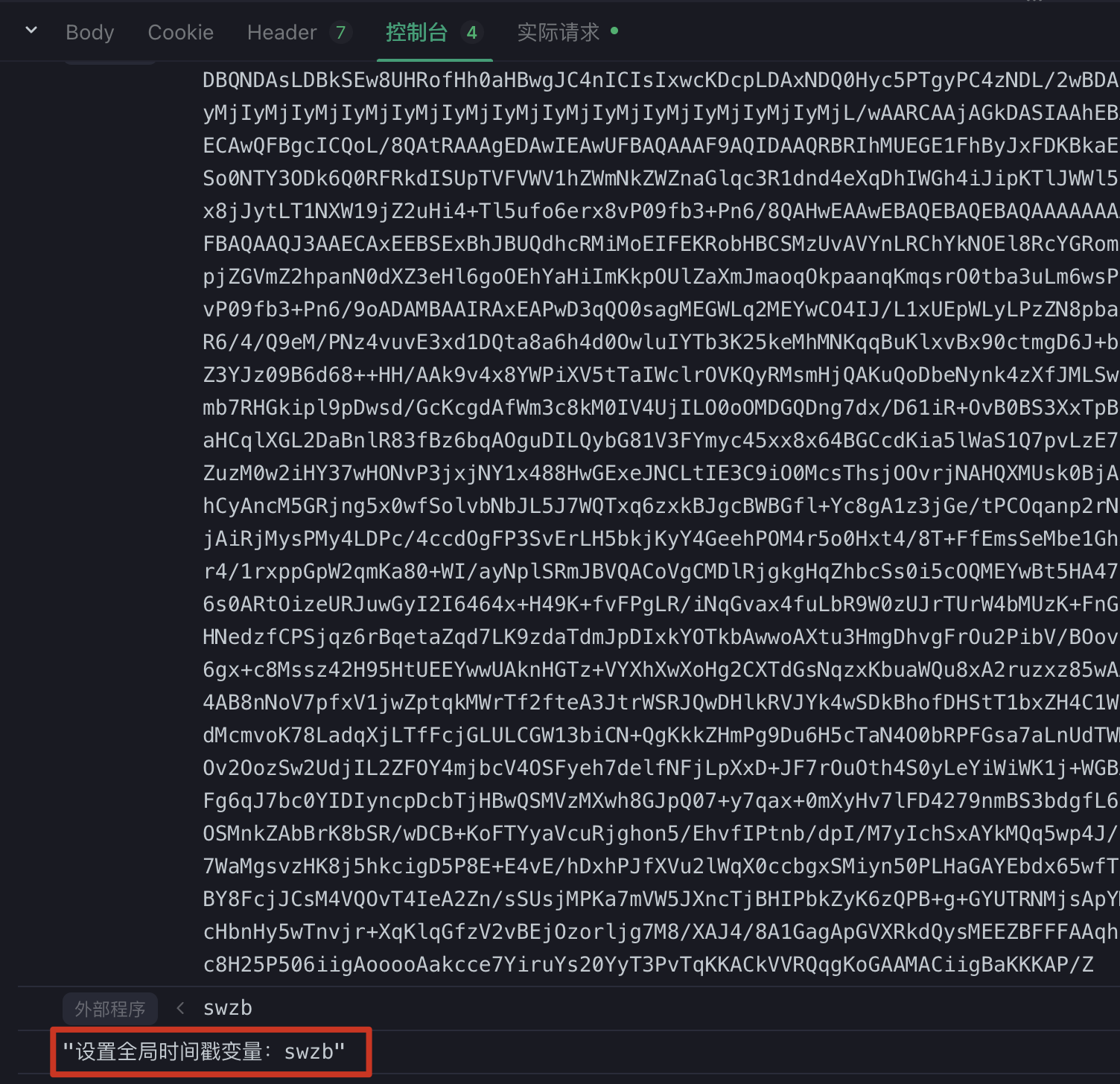Click the last base64 line starting with c8H25P506
Viewport: 1120px width, 1084px height.
coord(648,965)
